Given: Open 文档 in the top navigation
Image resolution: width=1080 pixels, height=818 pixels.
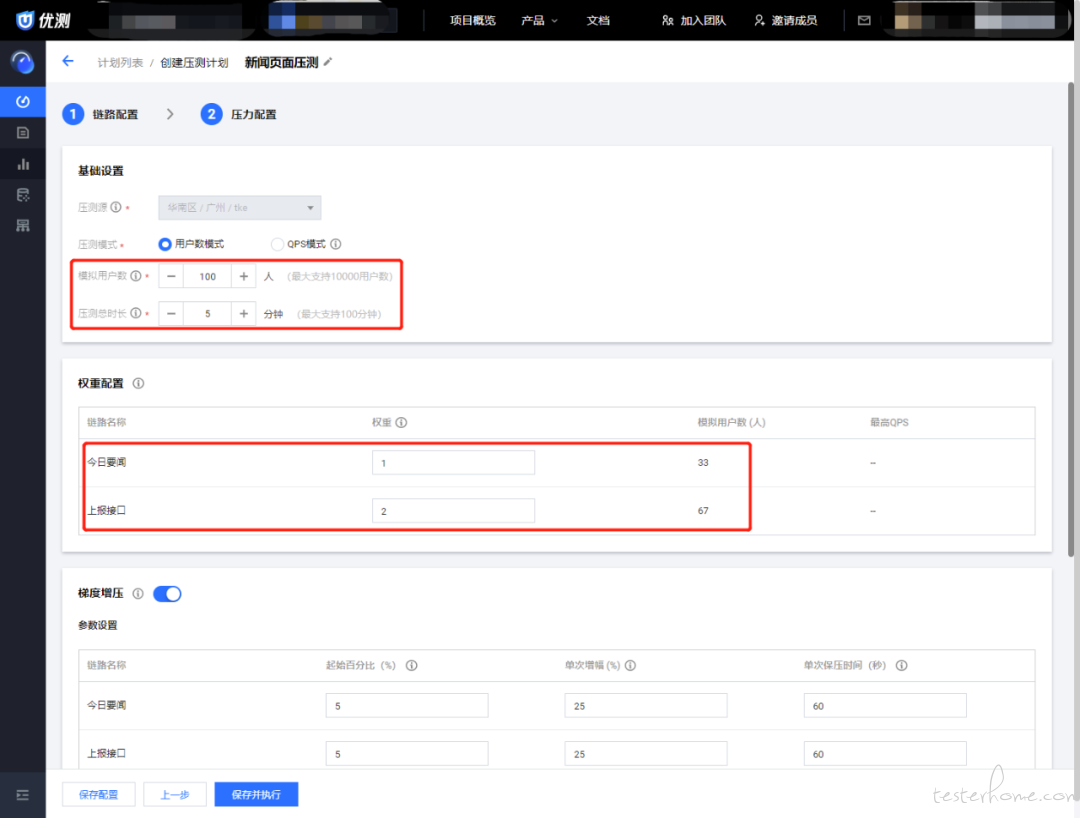Looking at the screenshot, I should 598,20.
